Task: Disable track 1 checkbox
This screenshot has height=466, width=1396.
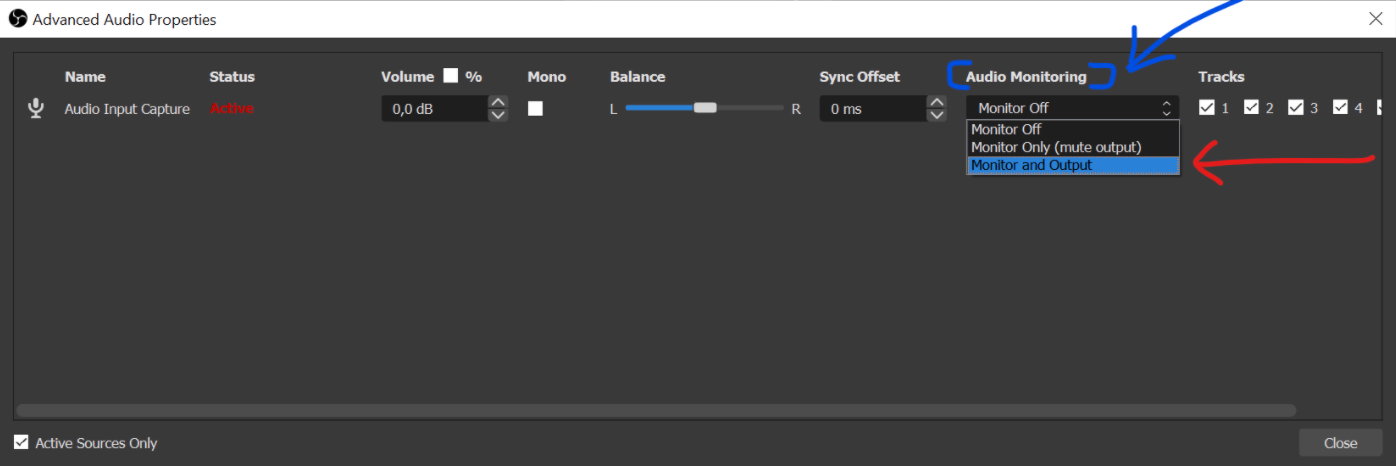Action: point(1206,108)
